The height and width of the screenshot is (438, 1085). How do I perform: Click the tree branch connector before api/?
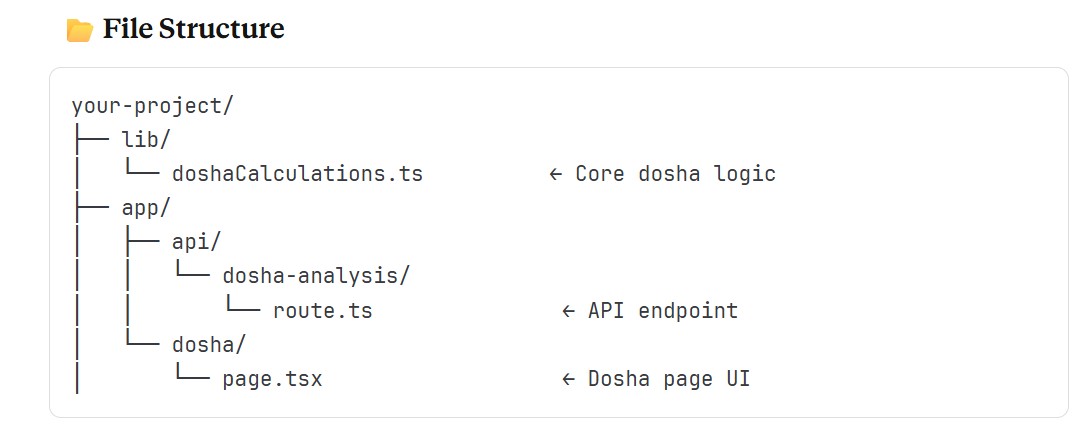[141, 242]
